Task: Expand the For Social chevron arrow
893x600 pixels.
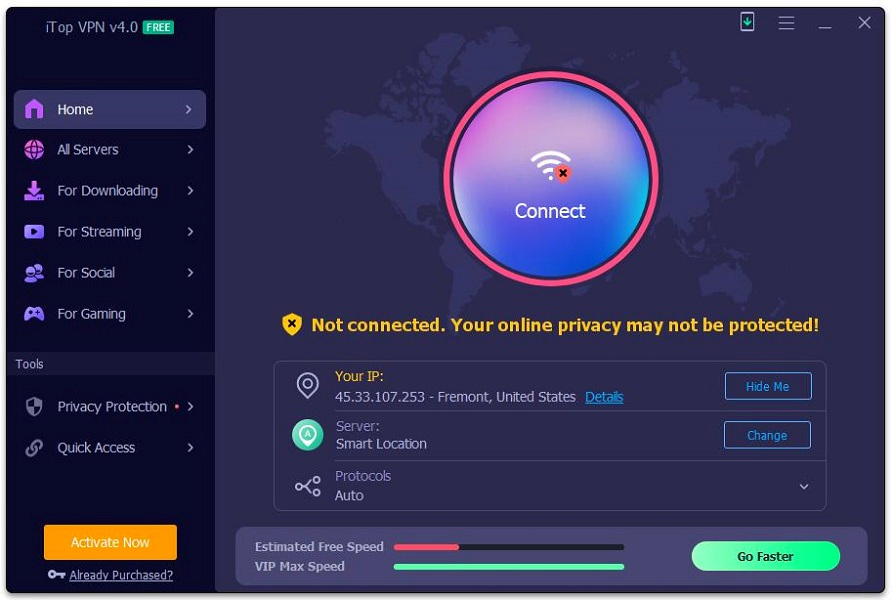Action: point(190,273)
